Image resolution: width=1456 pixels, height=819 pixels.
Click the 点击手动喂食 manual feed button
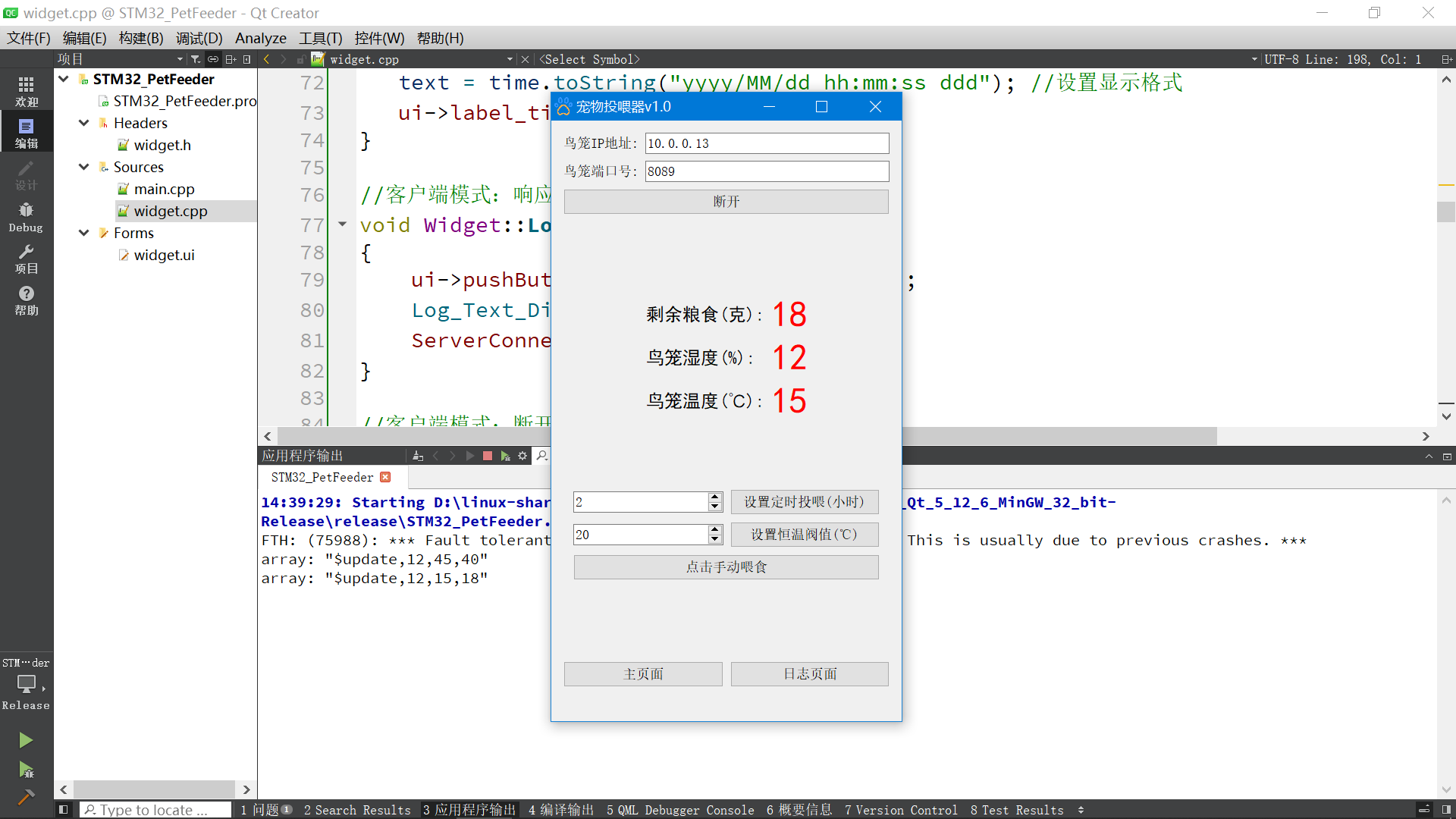[x=726, y=567]
